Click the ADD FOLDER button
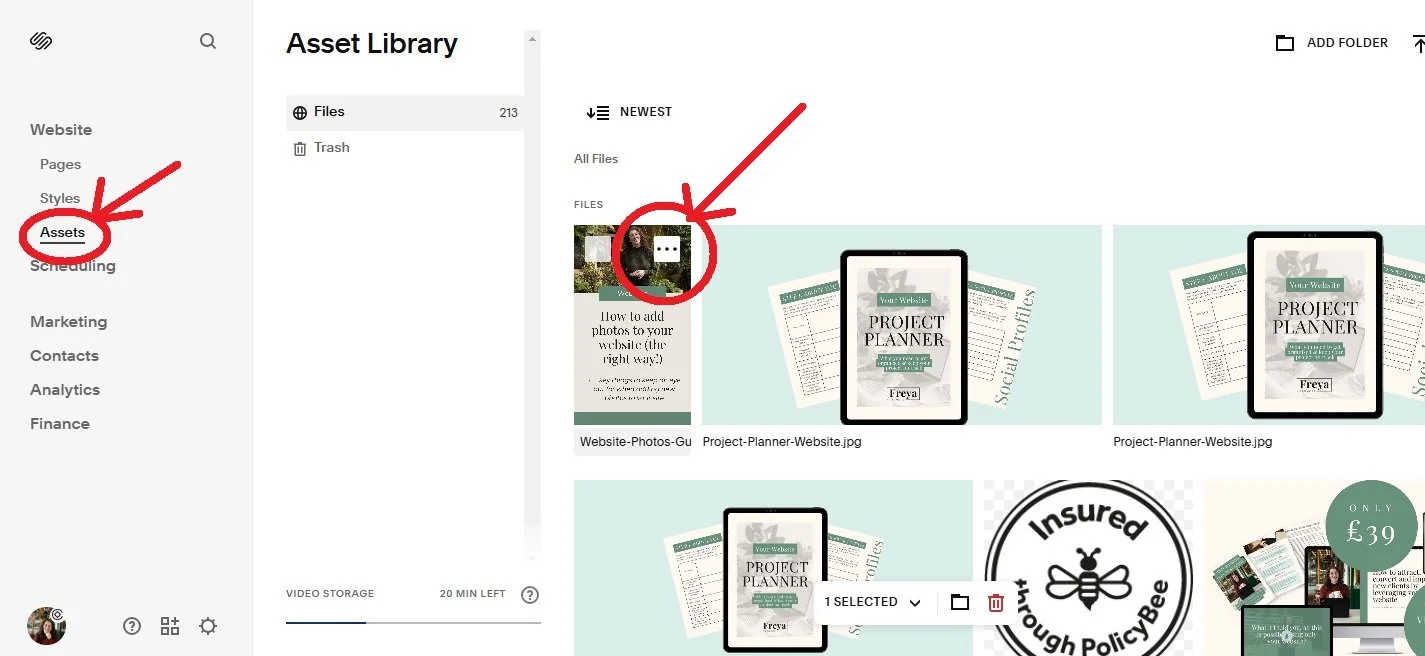This screenshot has width=1425, height=656. click(x=1332, y=43)
